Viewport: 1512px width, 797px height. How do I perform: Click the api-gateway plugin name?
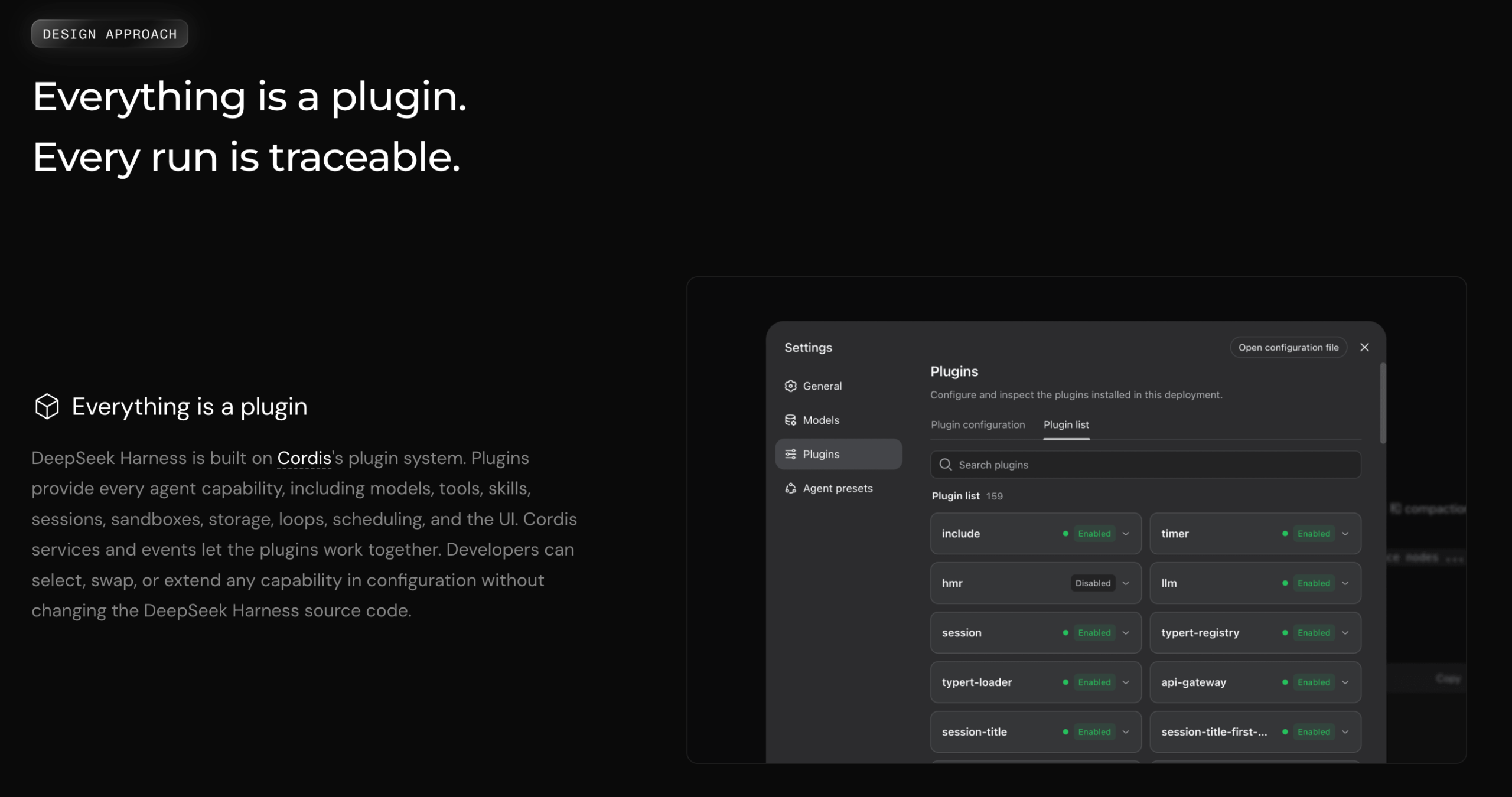[x=1194, y=682]
